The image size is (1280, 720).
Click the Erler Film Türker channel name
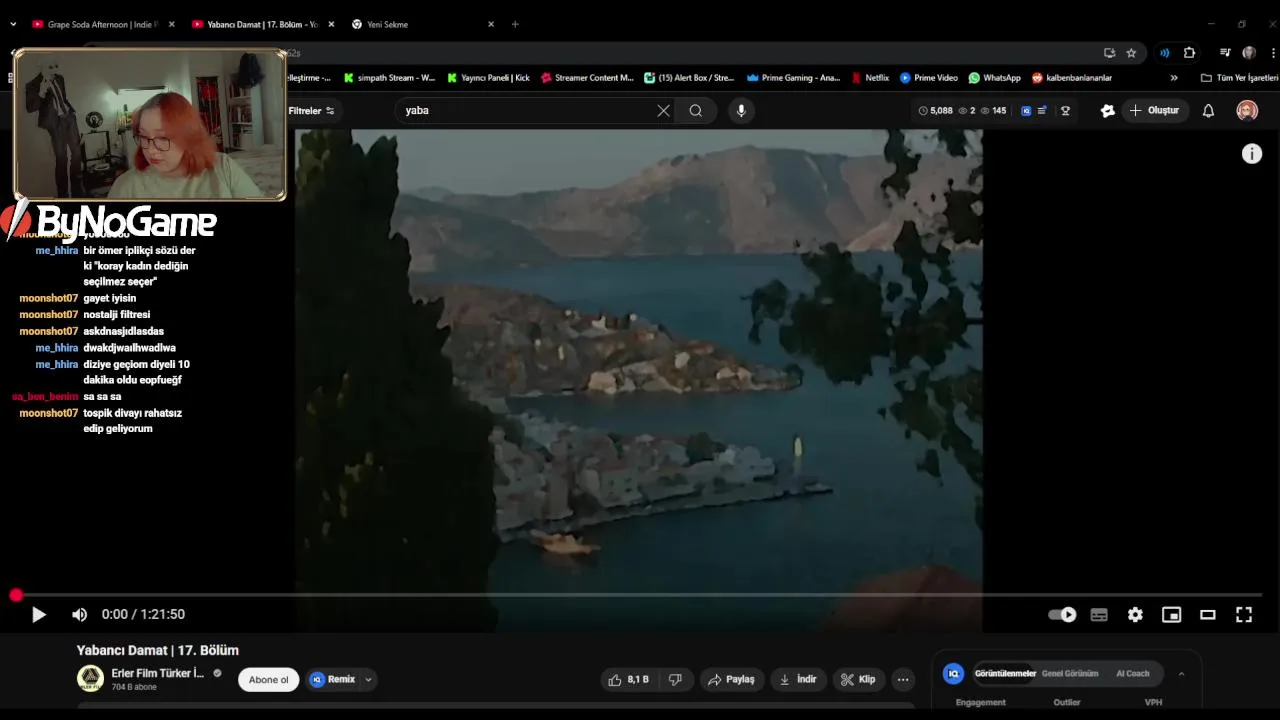(x=158, y=673)
